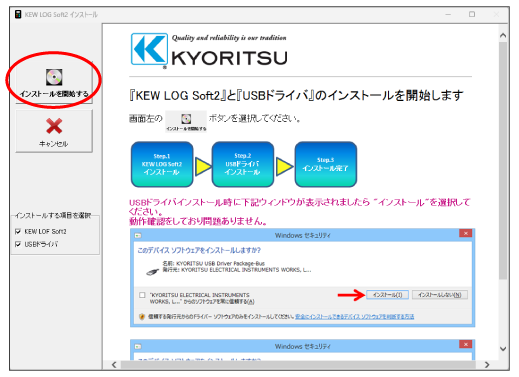This screenshot has width=519, height=377.
Task: Click the install disc icon button
Action: [54, 77]
